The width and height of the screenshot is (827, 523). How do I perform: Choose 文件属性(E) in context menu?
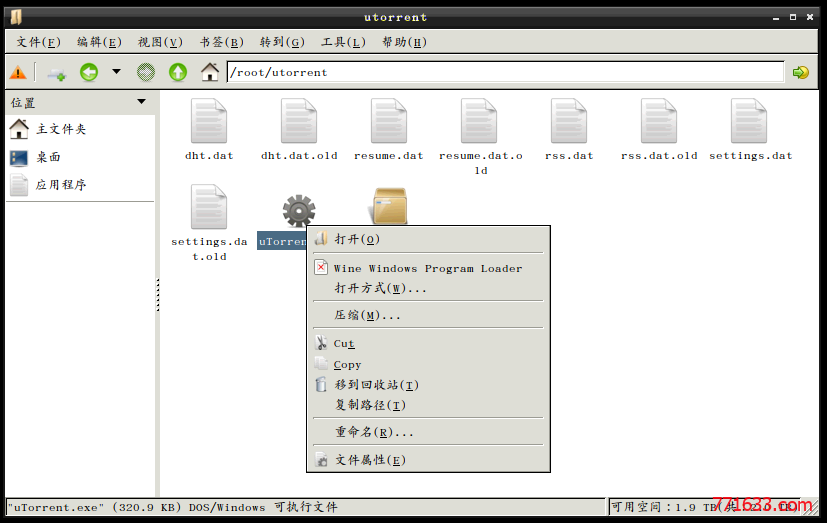pyautogui.click(x=428, y=460)
